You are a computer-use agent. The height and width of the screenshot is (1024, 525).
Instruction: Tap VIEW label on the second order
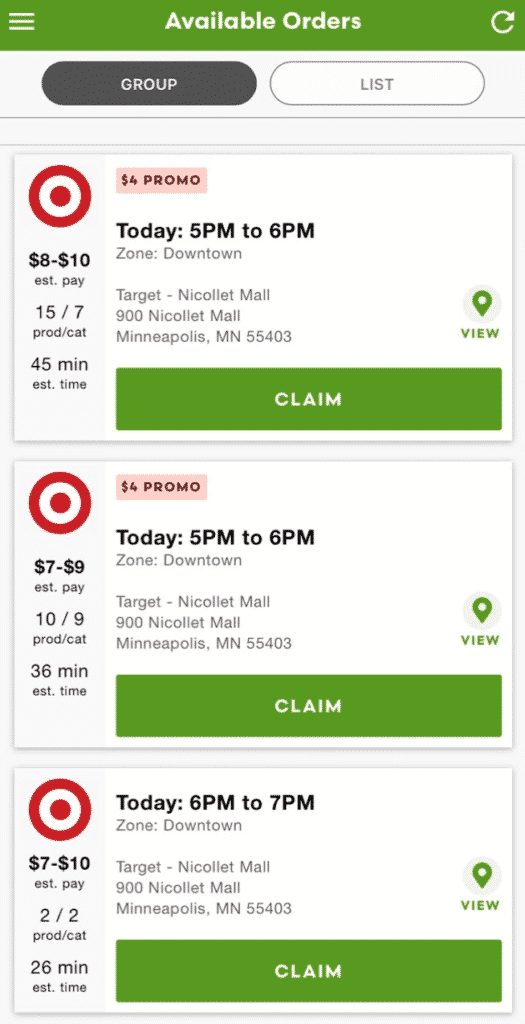pos(480,641)
